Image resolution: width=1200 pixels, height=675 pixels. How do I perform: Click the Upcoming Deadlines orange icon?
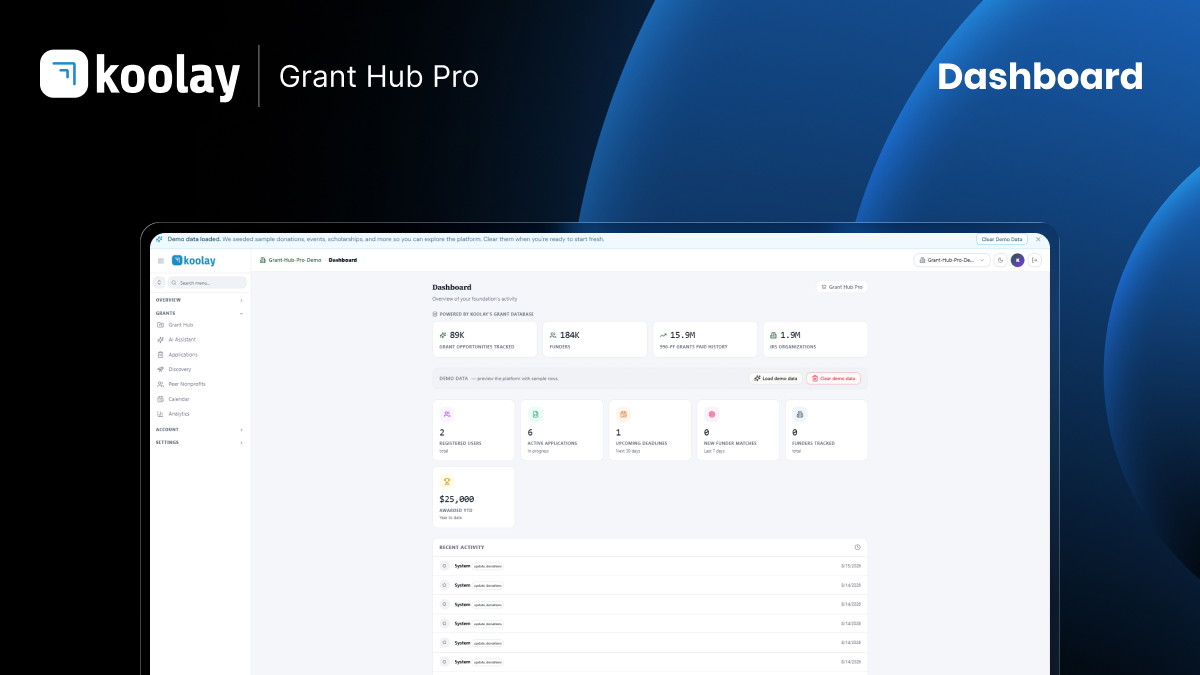[x=623, y=414]
